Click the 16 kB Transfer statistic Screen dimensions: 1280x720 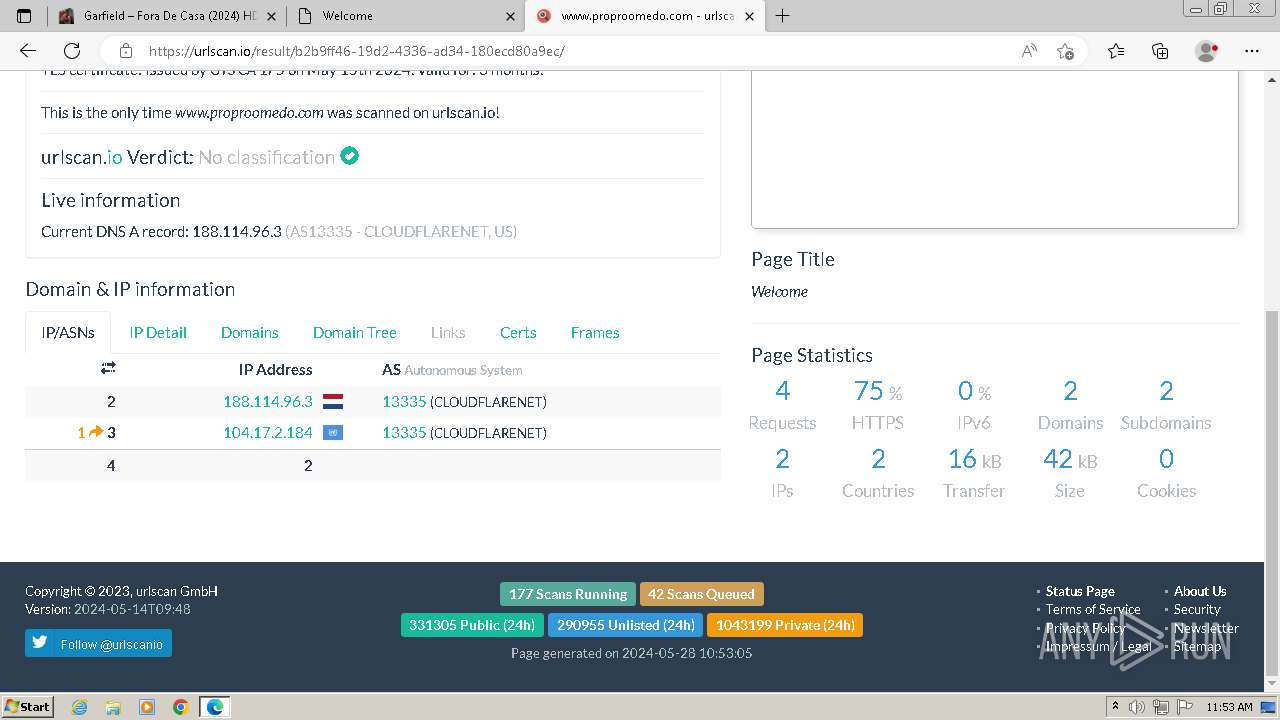974,473
